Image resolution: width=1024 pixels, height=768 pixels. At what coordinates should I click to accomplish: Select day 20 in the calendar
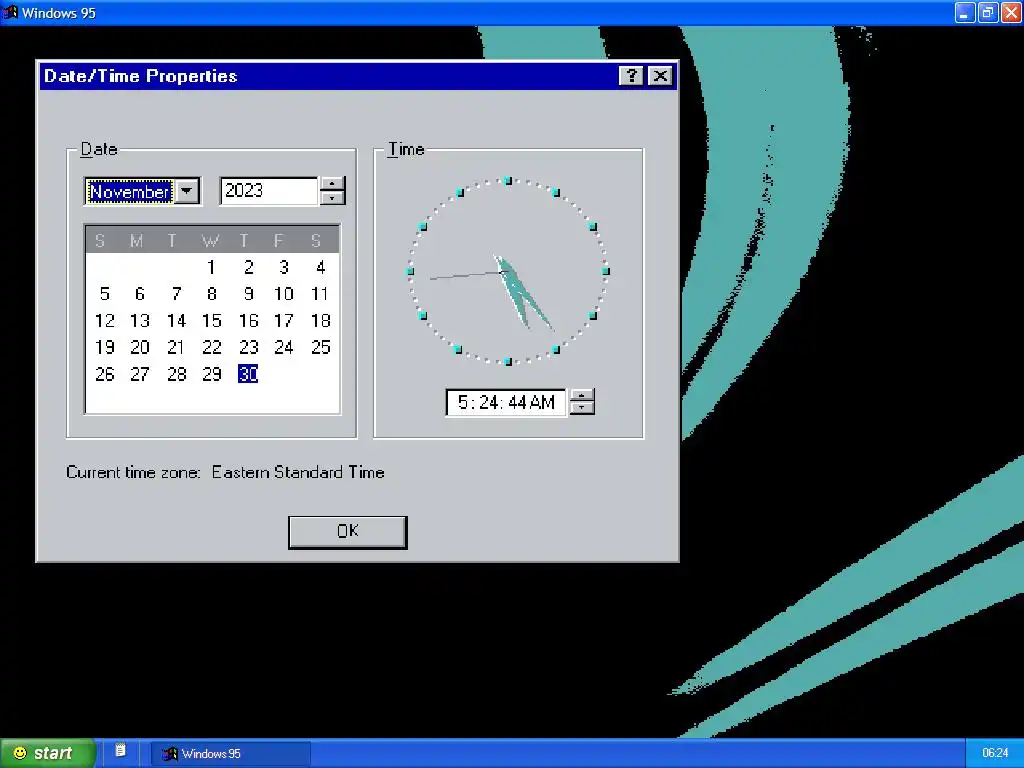[140, 347]
